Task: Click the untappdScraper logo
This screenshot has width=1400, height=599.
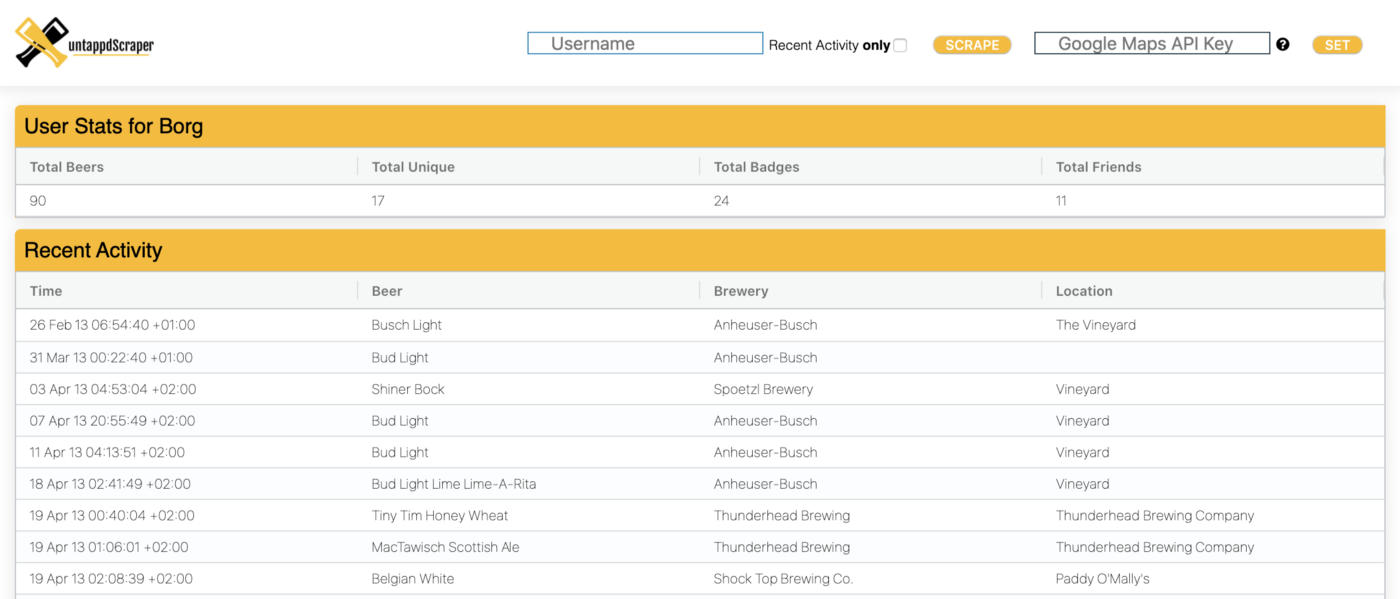Action: pyautogui.click(x=85, y=44)
